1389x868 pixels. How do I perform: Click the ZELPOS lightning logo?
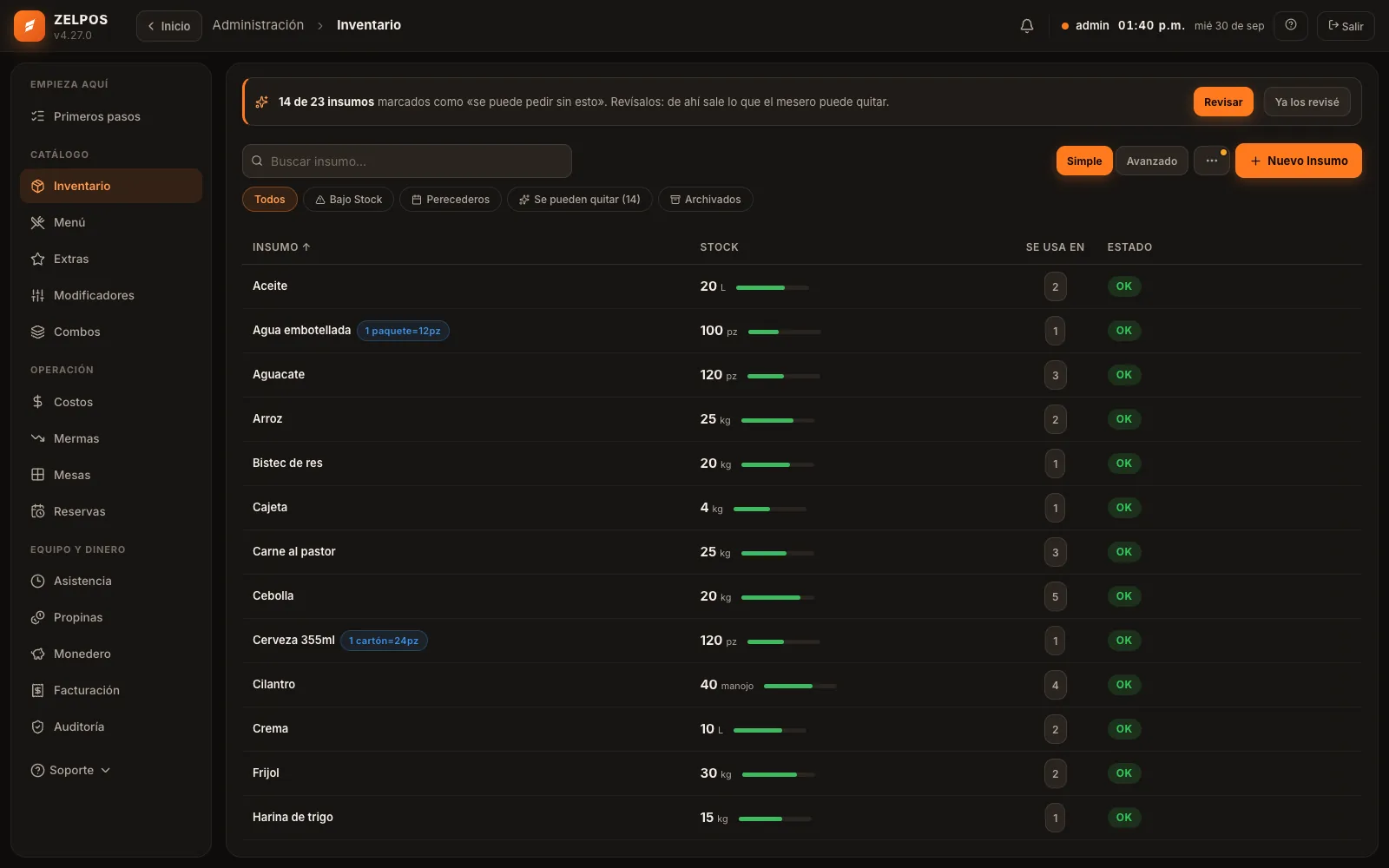[x=30, y=26]
